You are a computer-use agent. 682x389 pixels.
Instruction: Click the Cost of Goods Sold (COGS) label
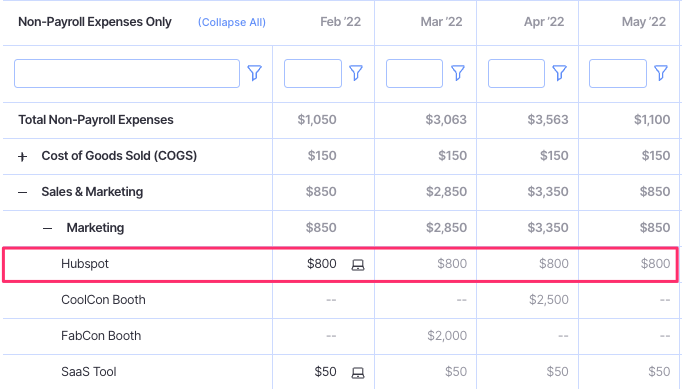[119, 156]
